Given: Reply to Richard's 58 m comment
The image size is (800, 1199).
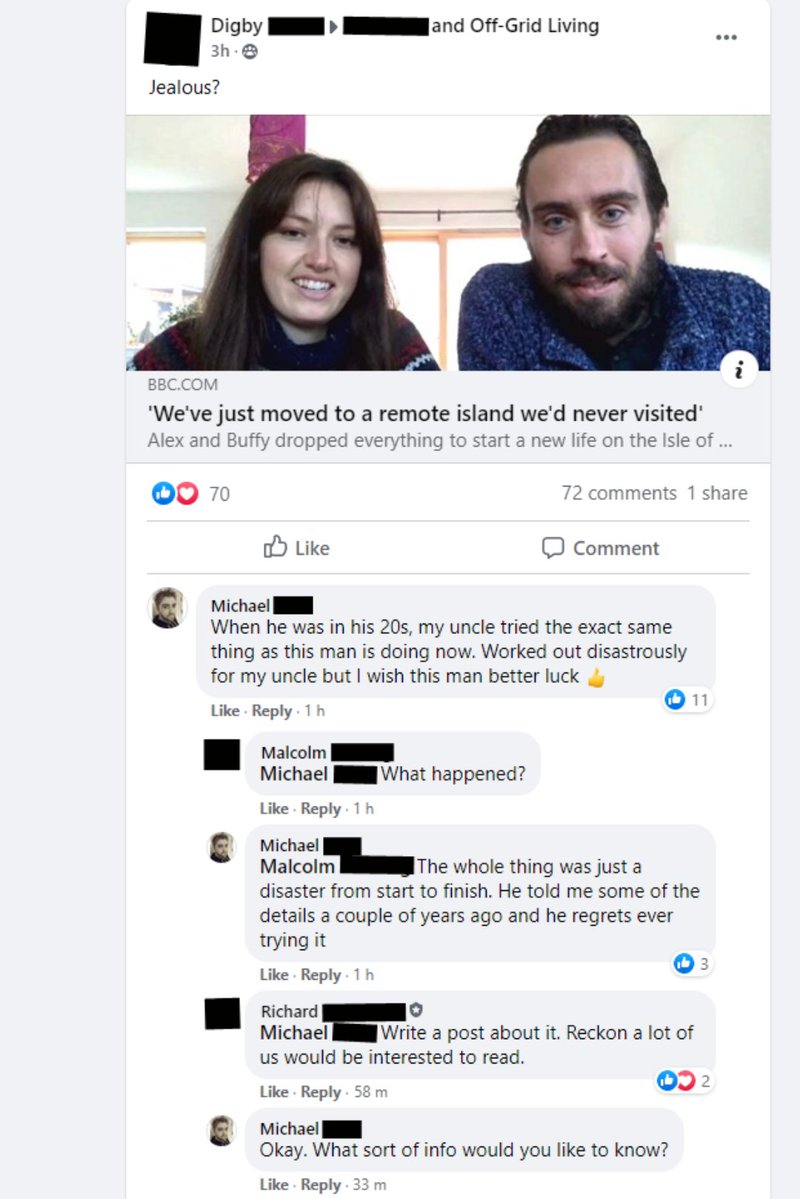Looking at the screenshot, I should [x=320, y=1092].
